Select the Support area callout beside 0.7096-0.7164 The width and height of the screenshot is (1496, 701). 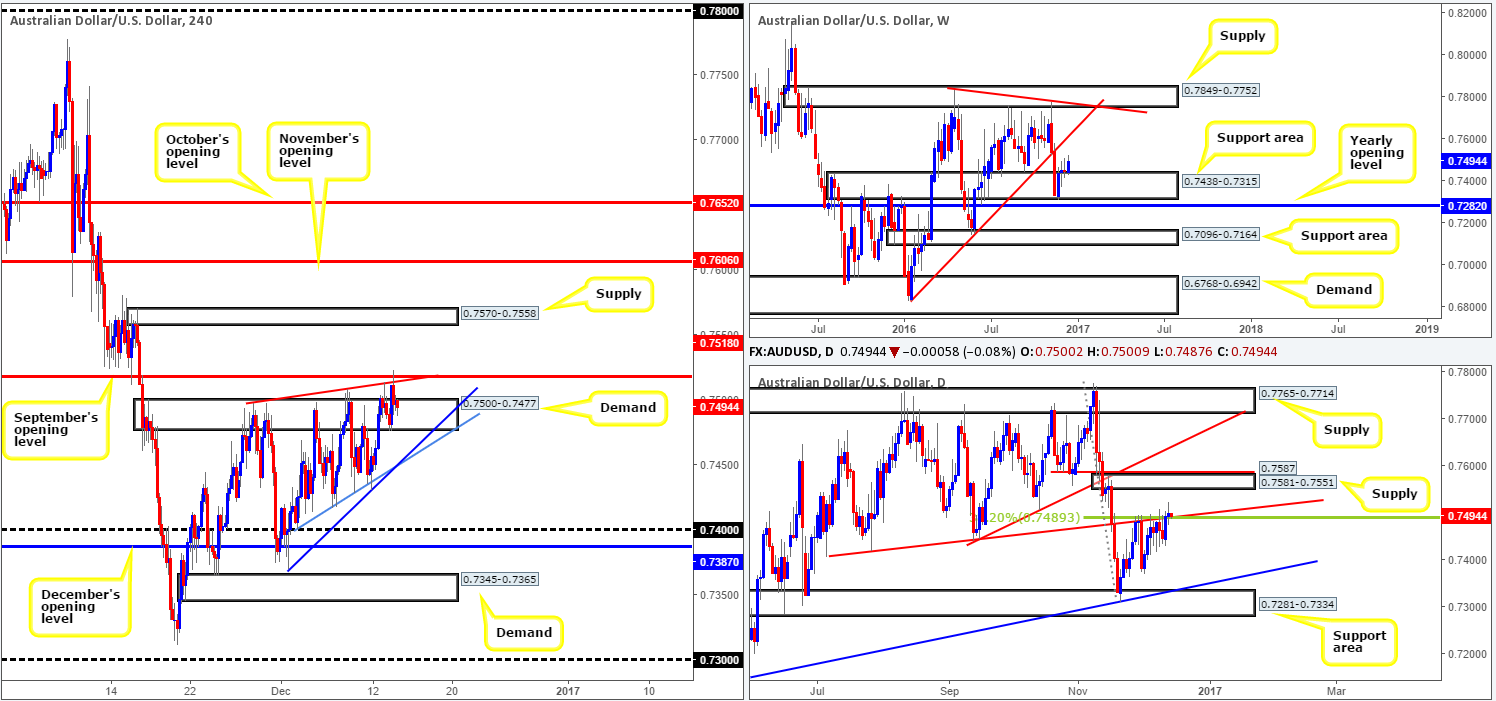click(x=1346, y=236)
